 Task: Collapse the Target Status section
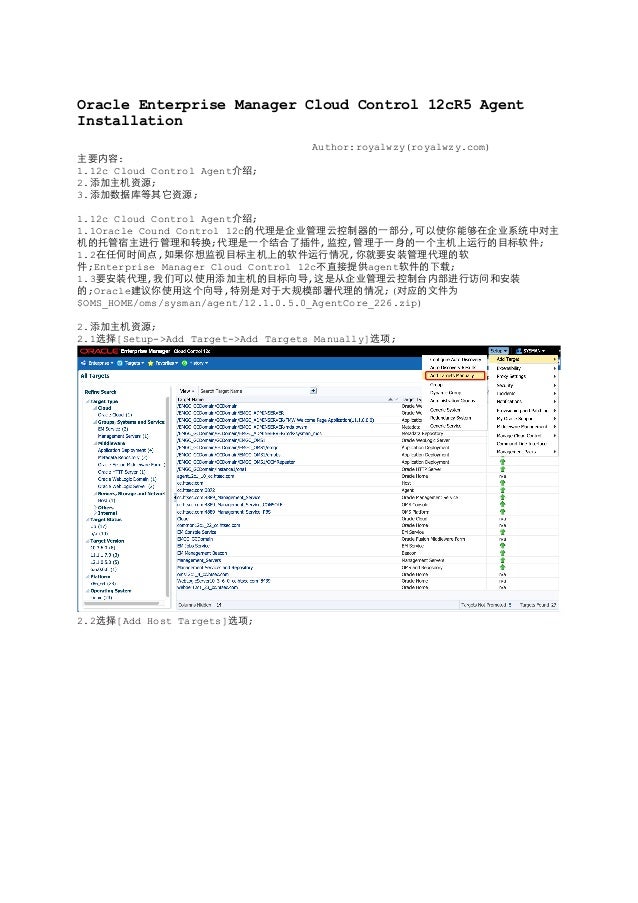[x=88, y=519]
